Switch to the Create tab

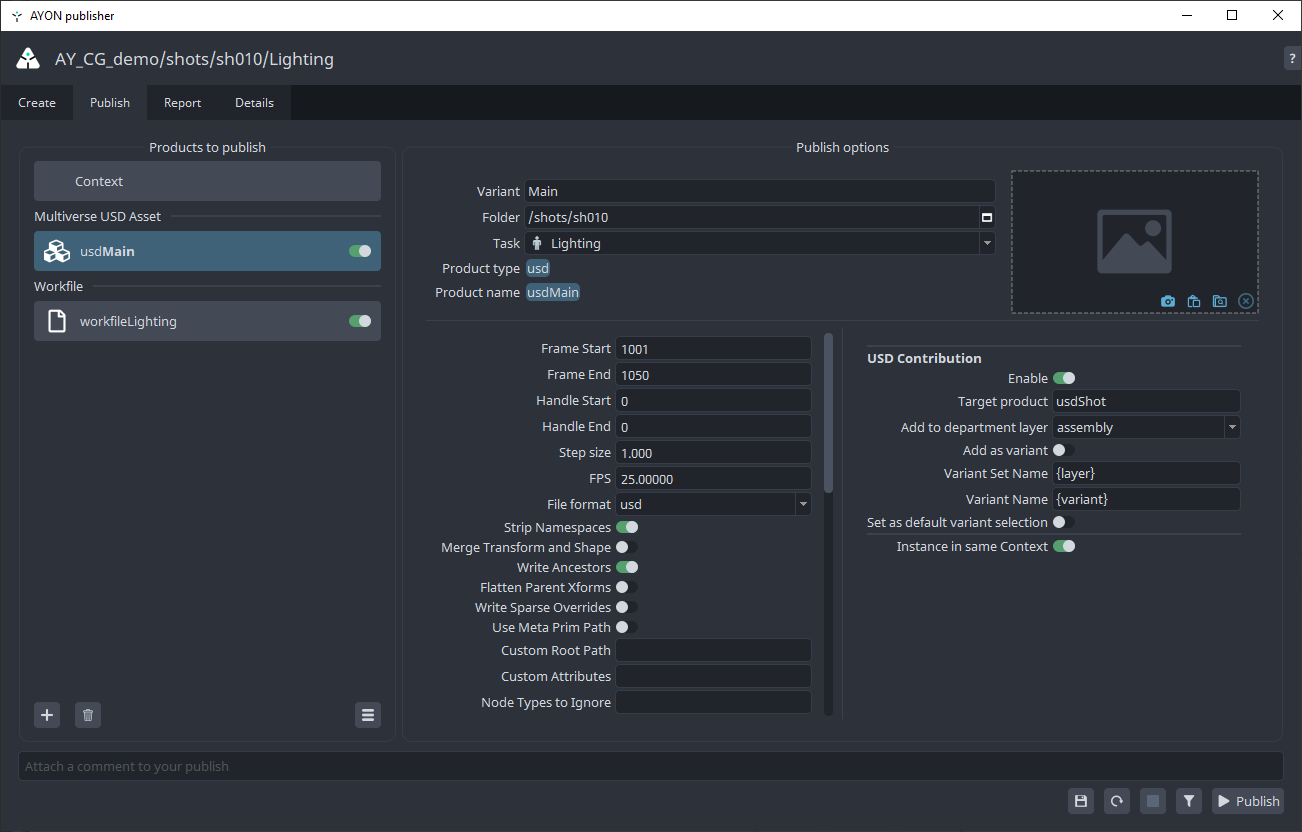(37, 103)
